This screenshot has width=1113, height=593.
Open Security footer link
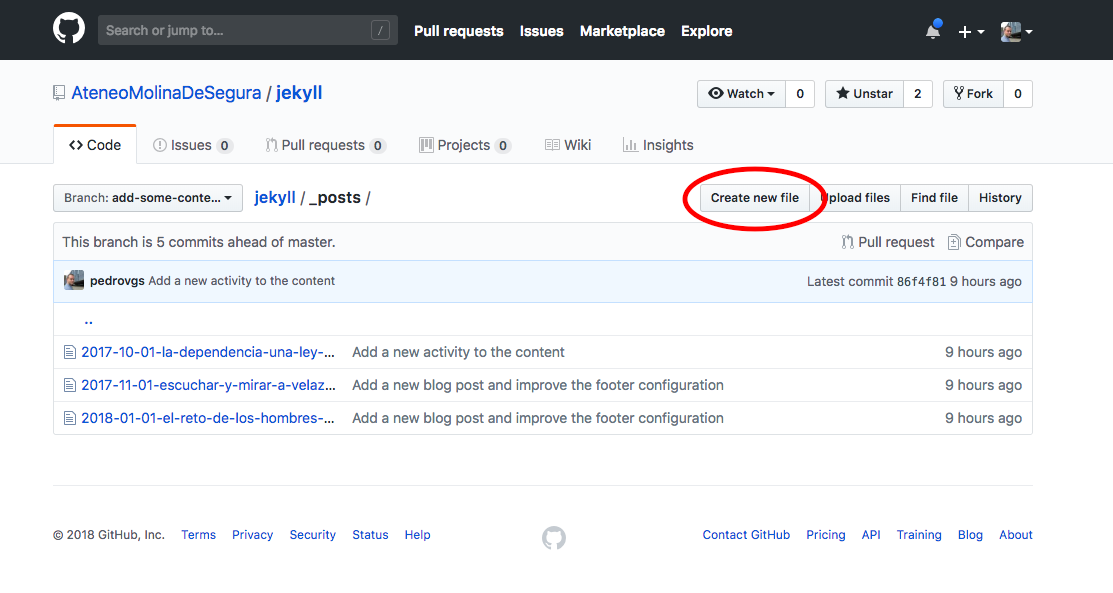[312, 535]
